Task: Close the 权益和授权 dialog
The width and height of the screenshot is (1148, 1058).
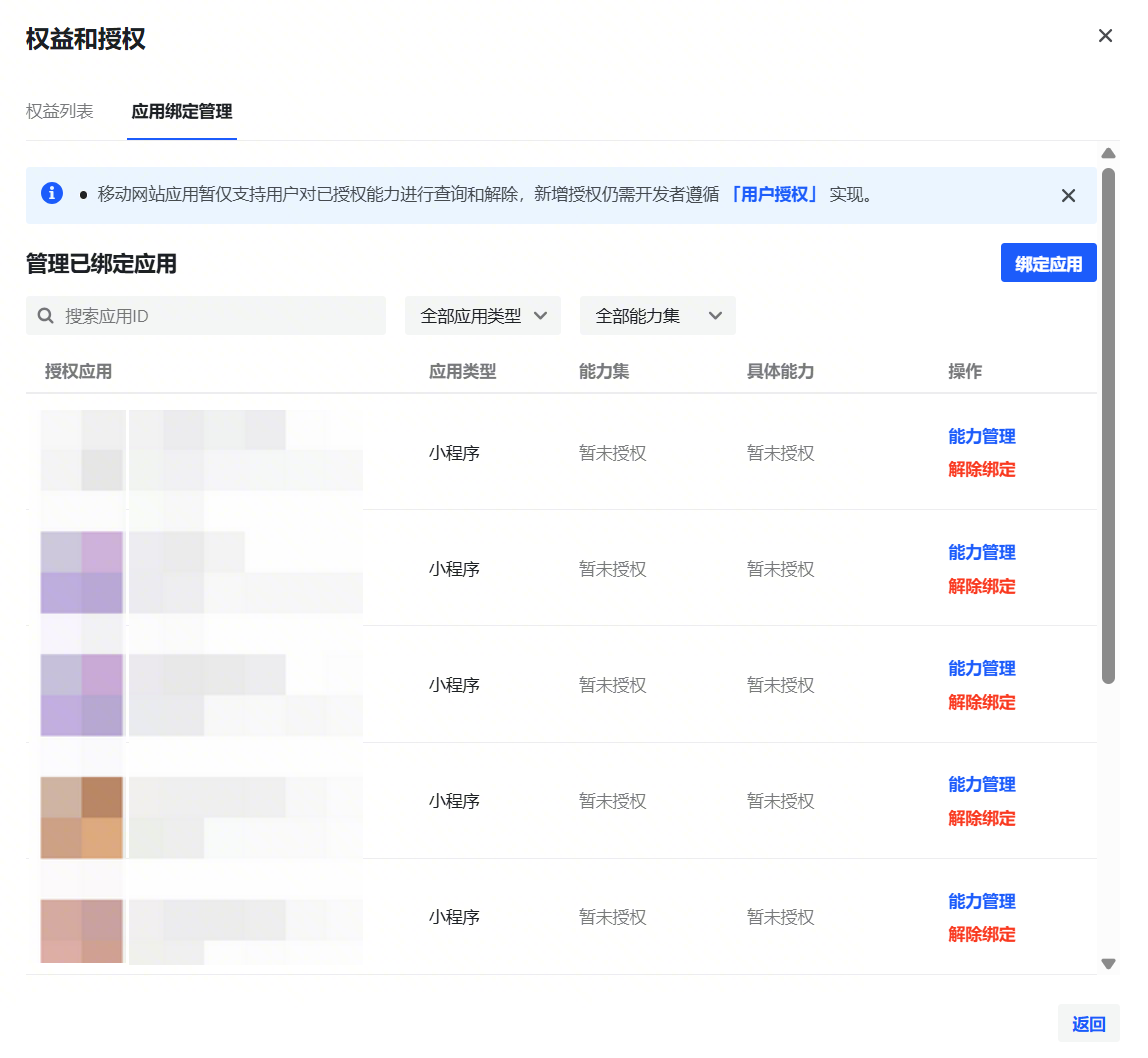Action: pos(1105,36)
